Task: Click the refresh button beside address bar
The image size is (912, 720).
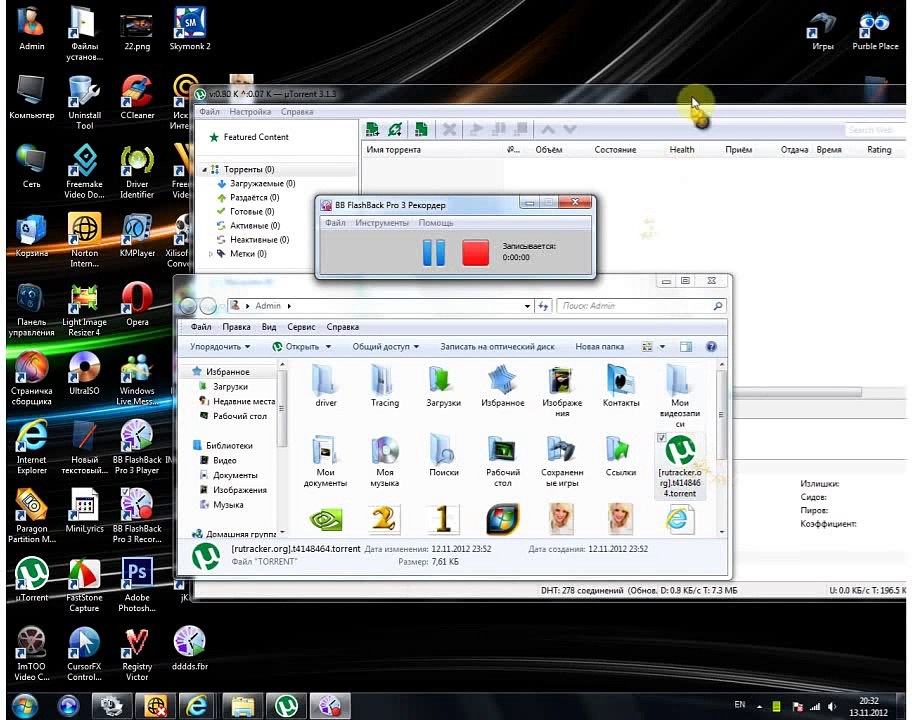Action: click(x=543, y=306)
